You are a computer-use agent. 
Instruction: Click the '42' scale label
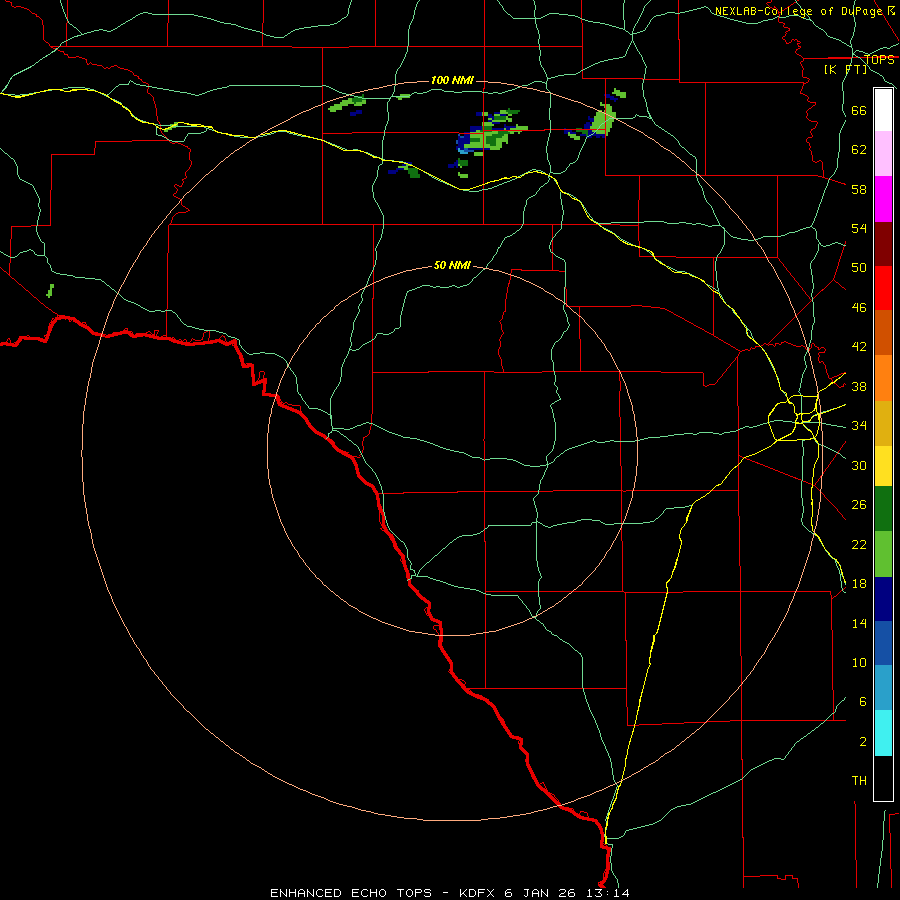[859, 347]
